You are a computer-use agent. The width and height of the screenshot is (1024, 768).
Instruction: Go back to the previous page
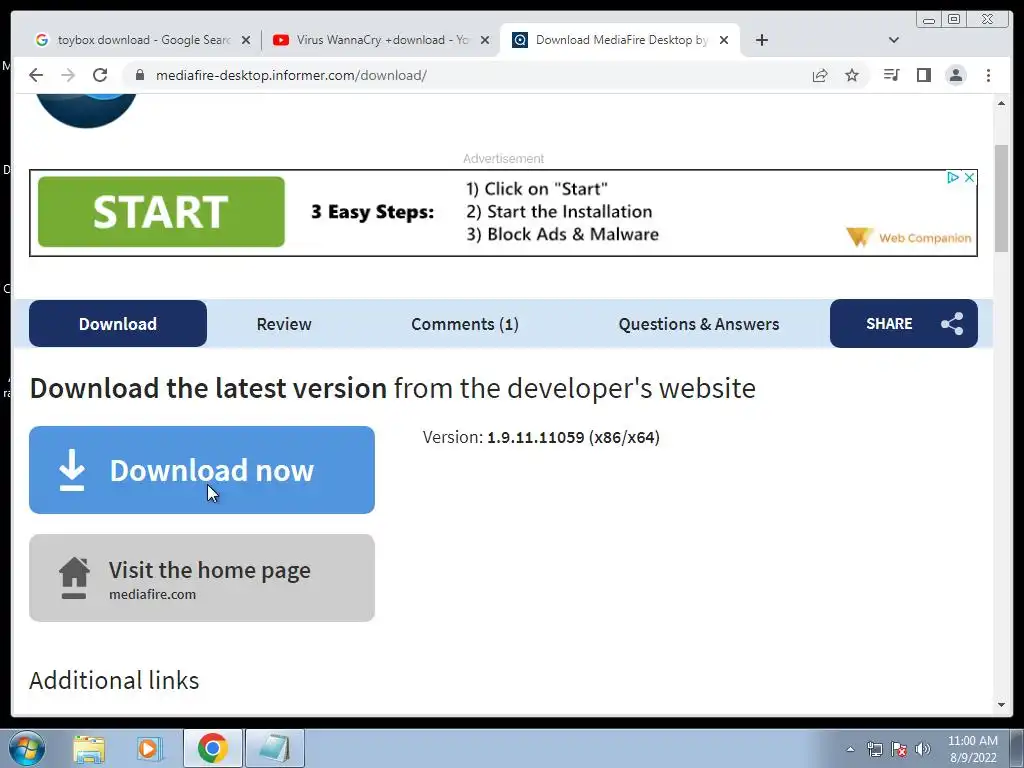point(36,75)
